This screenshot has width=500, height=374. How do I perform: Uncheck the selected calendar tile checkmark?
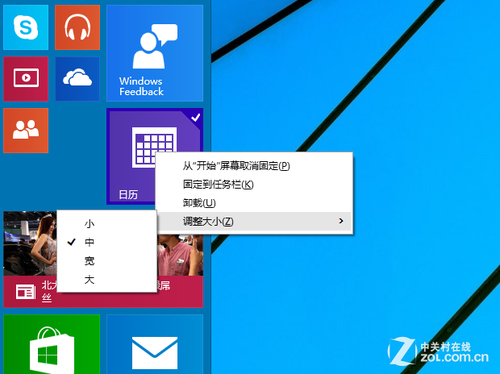196,117
